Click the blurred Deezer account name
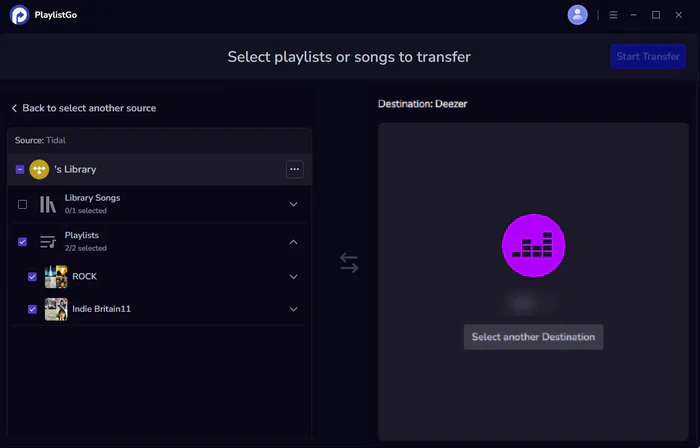Viewport: 700px width, 448px height. click(531, 302)
